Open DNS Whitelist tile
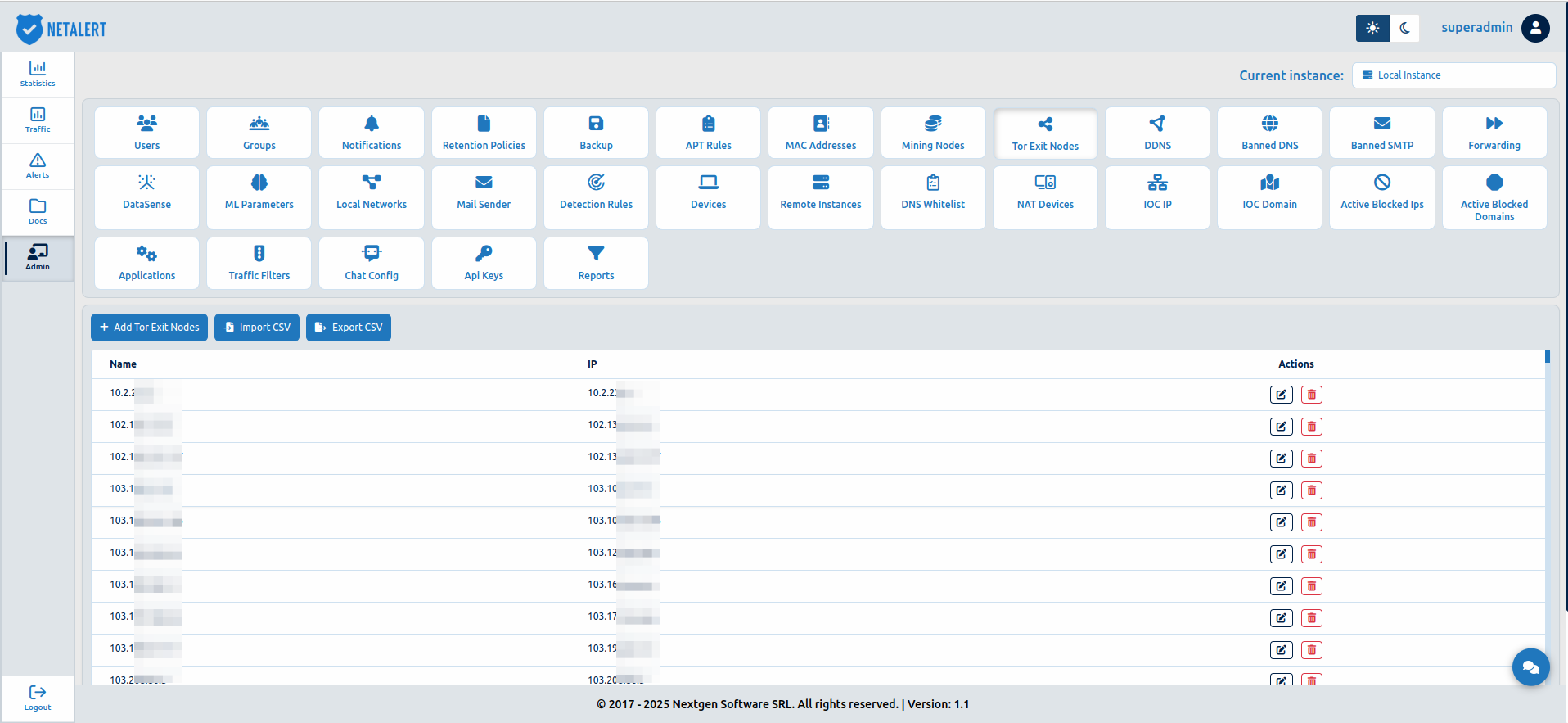This screenshot has width=1568, height=723. [x=933, y=197]
